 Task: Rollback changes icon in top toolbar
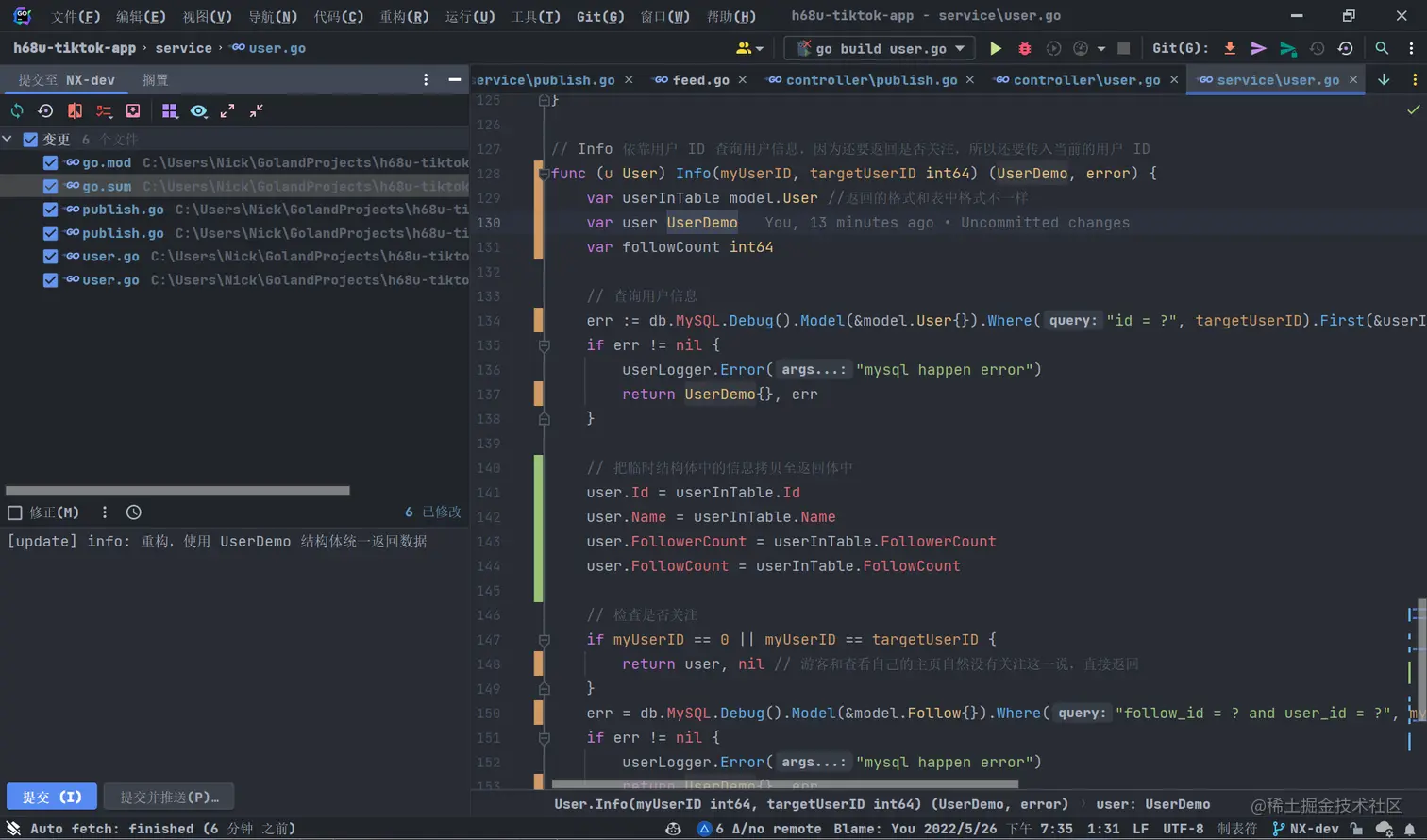(1346, 48)
